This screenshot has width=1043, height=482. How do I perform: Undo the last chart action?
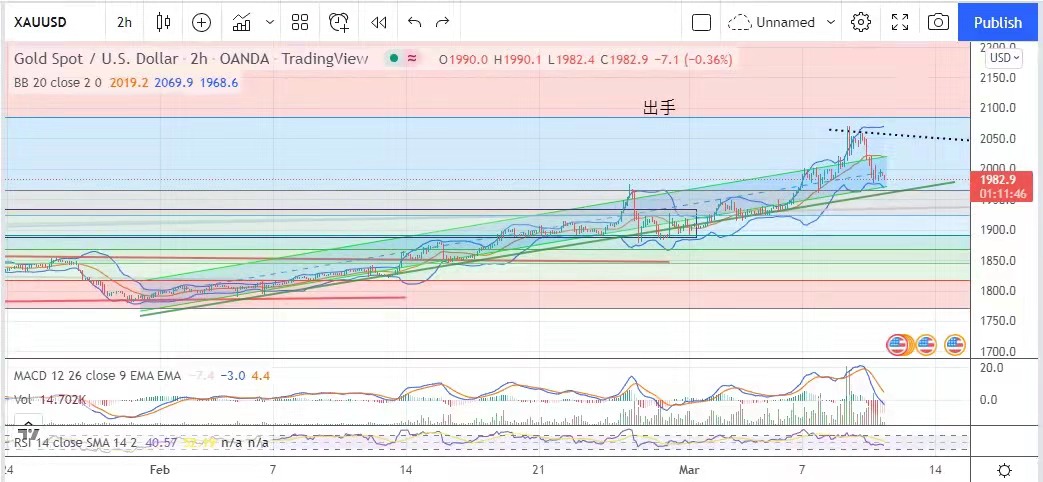pos(415,22)
